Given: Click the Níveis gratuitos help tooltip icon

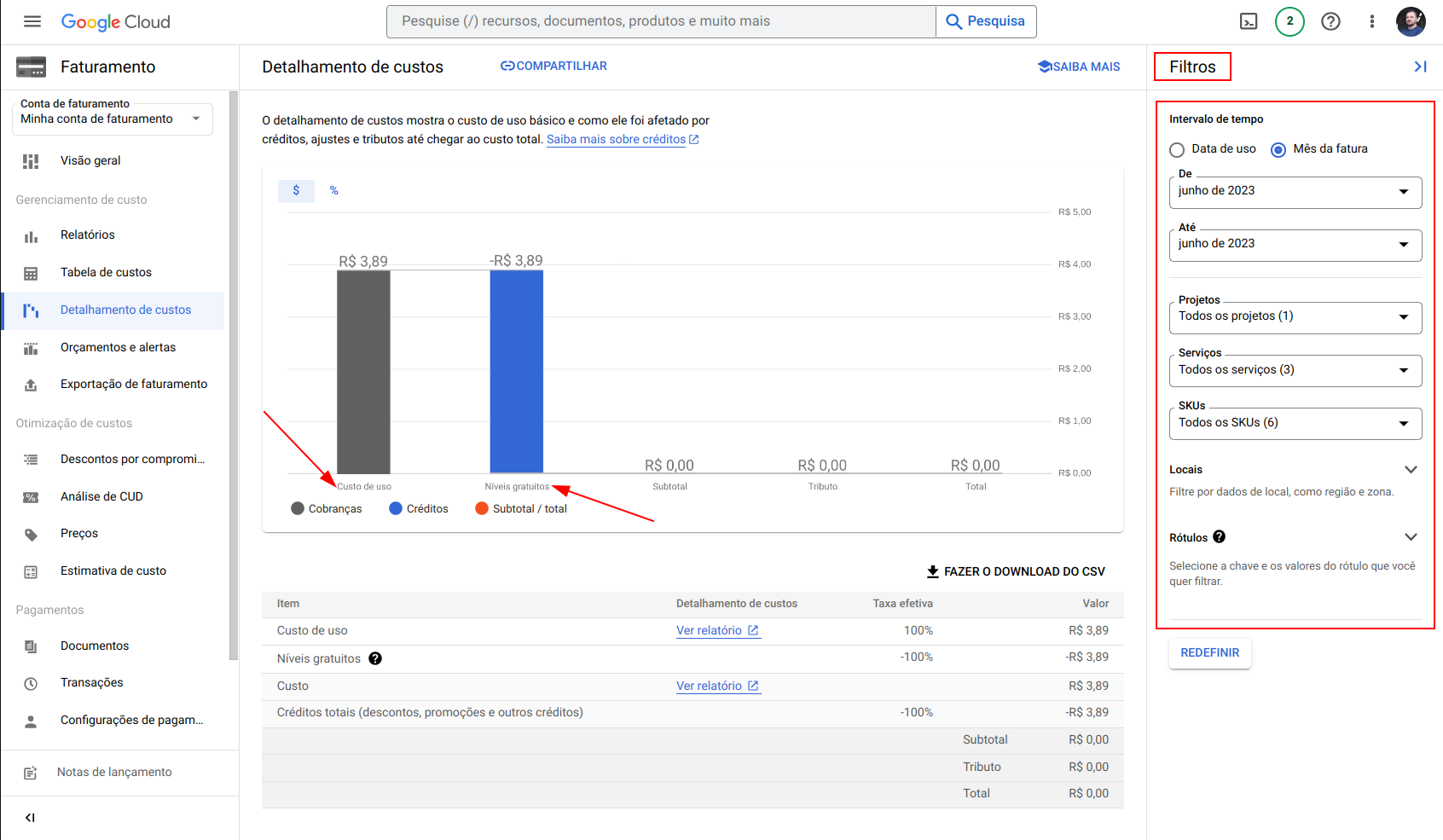Looking at the screenshot, I should coord(375,658).
